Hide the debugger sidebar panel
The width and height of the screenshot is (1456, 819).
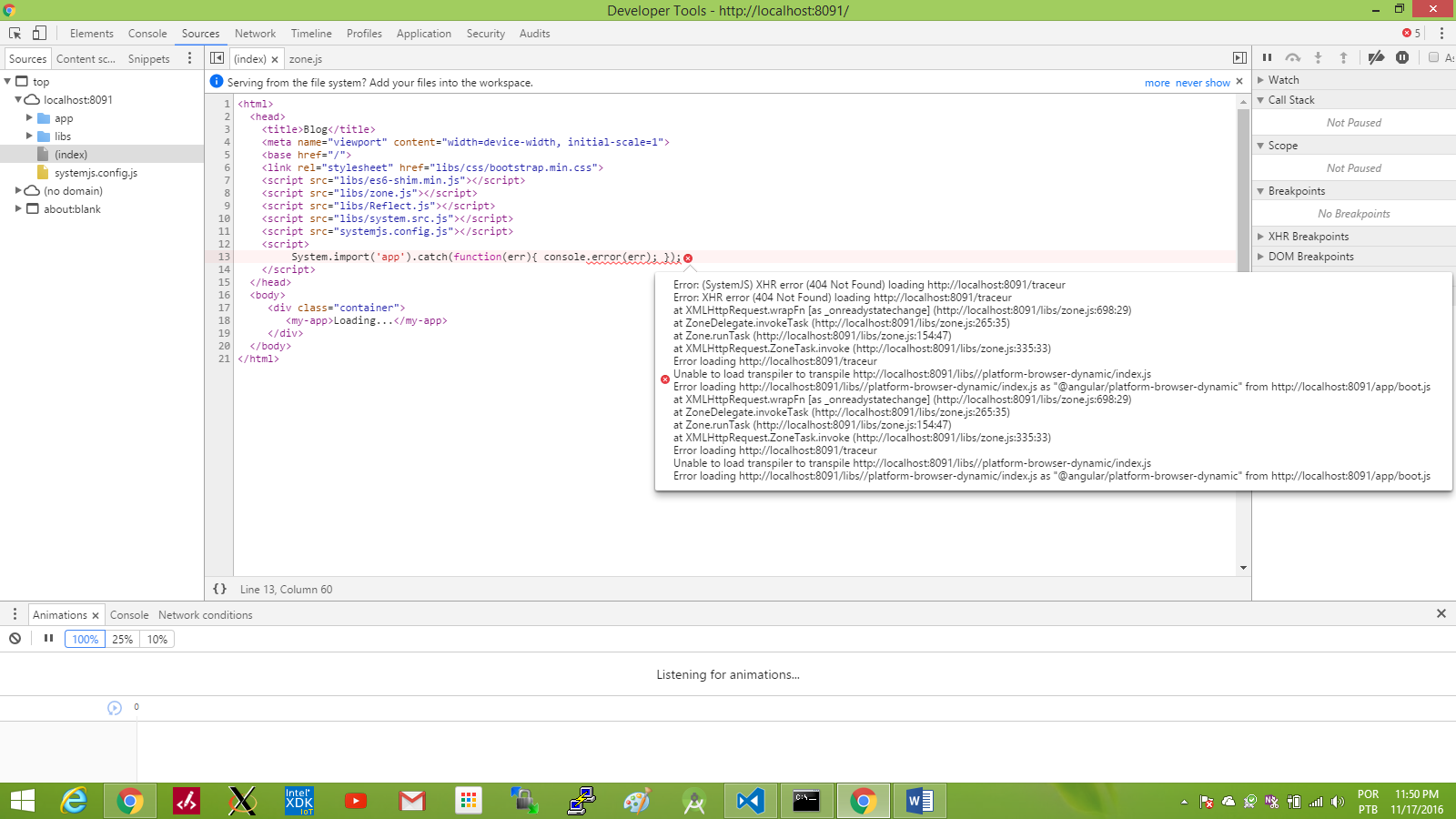click(x=1239, y=58)
